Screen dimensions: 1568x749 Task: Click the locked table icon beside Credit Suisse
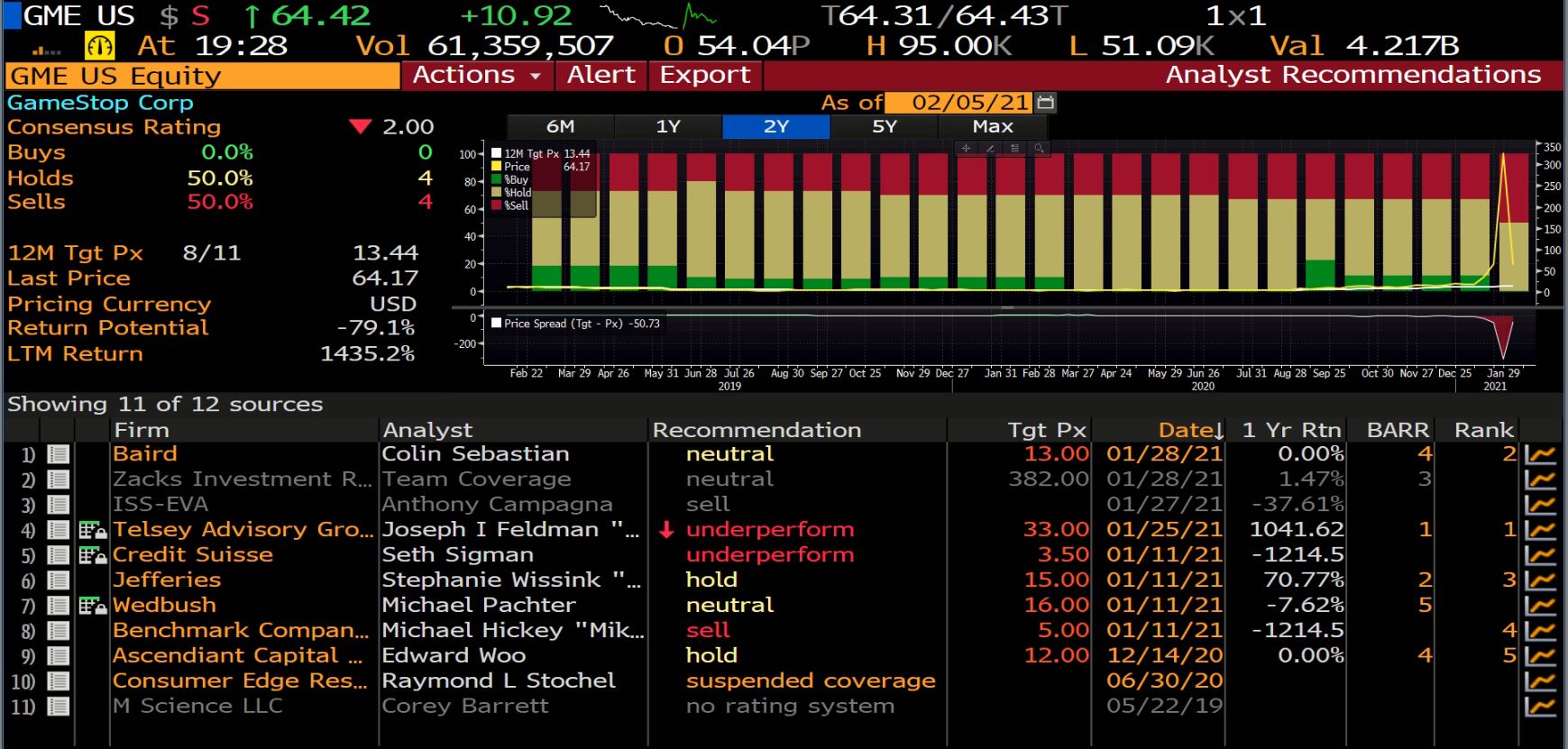(93, 555)
